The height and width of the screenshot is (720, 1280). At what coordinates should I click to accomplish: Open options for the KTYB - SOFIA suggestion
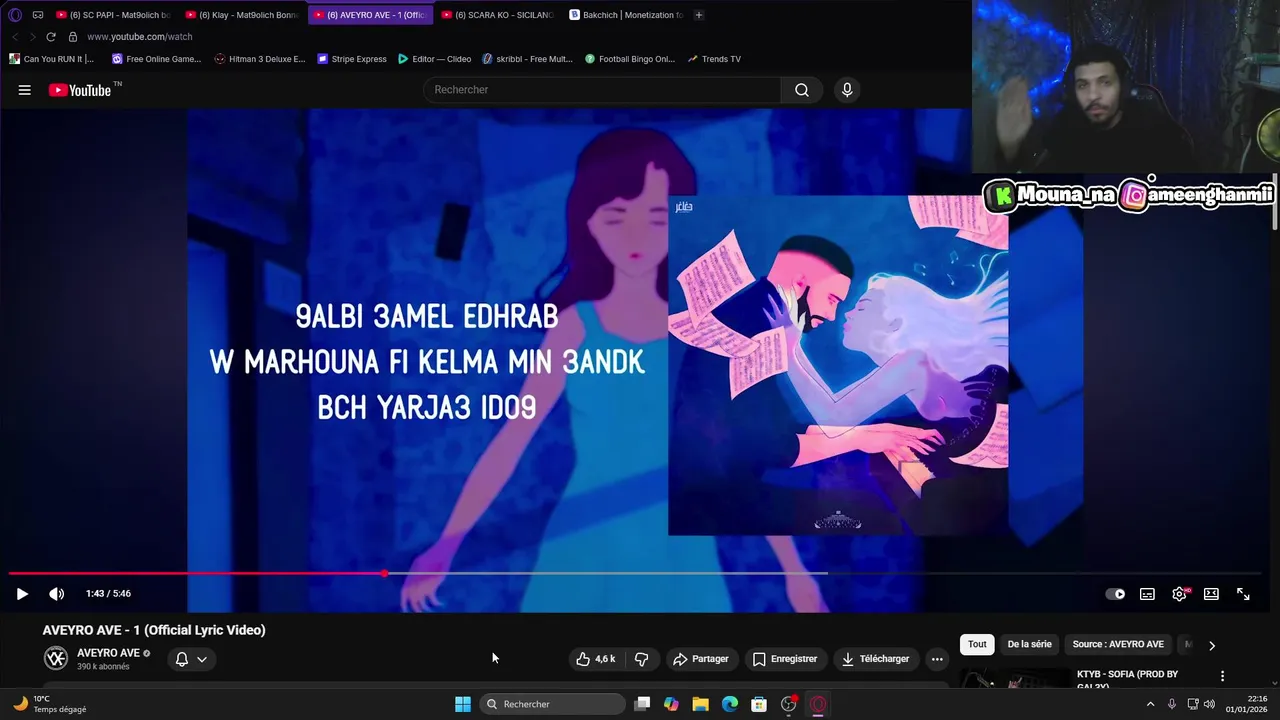1222,676
